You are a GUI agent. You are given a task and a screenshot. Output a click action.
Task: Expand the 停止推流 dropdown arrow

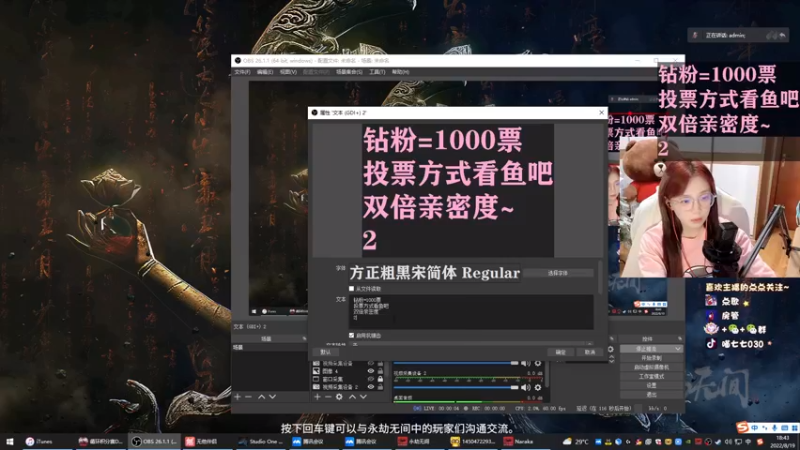[678, 349]
